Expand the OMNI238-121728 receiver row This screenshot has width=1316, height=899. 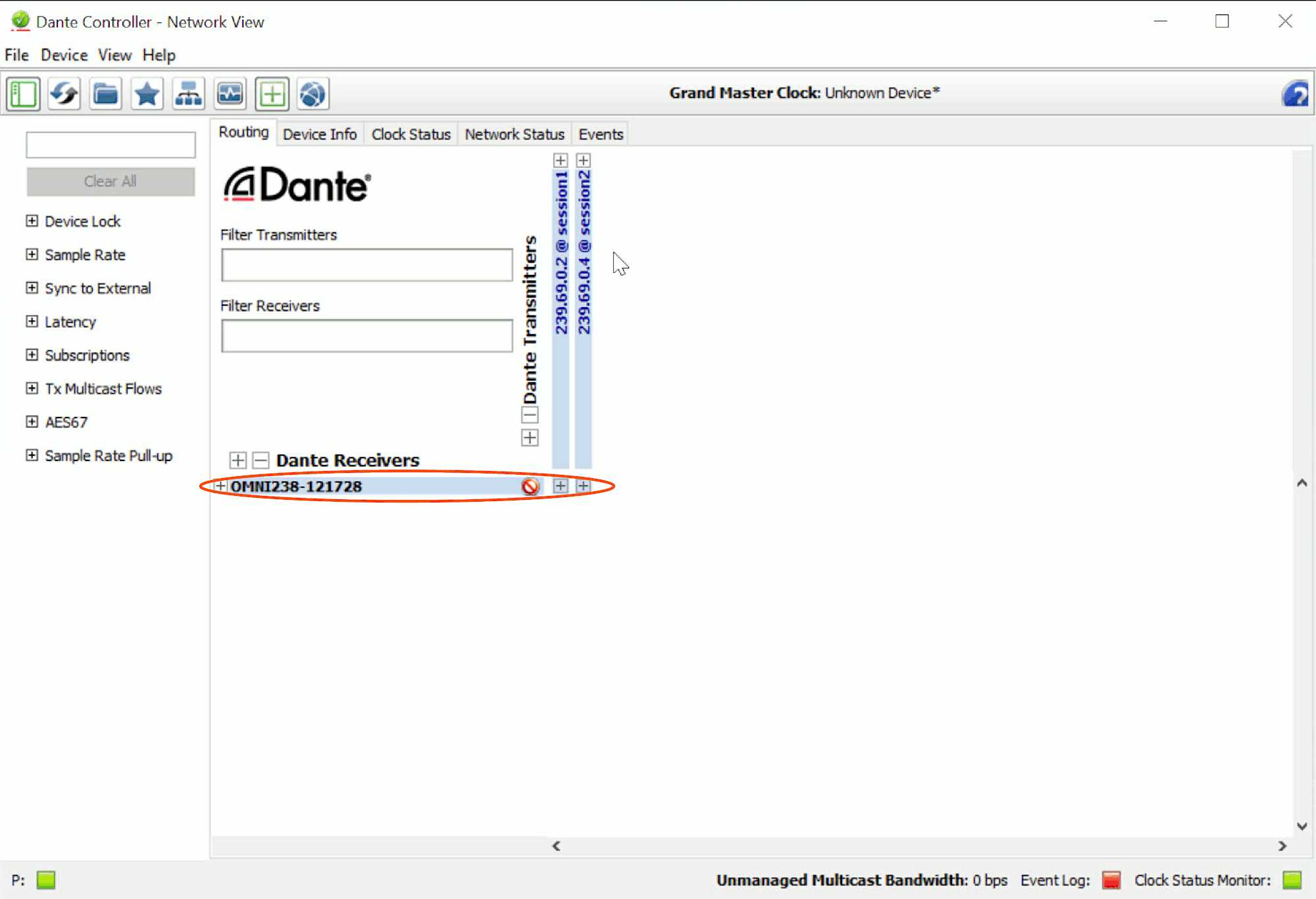click(x=220, y=487)
